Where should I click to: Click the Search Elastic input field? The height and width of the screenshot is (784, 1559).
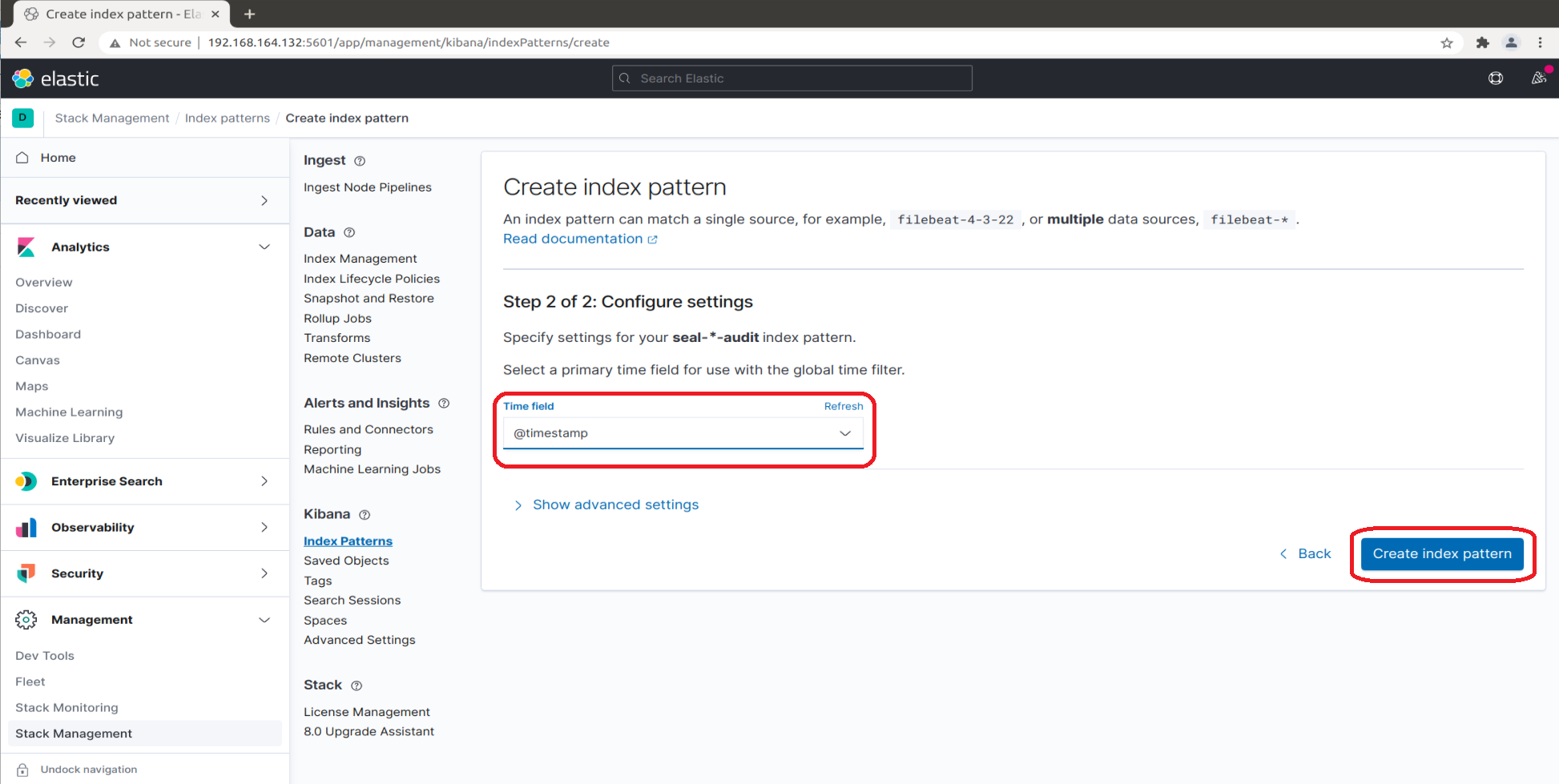click(x=792, y=78)
